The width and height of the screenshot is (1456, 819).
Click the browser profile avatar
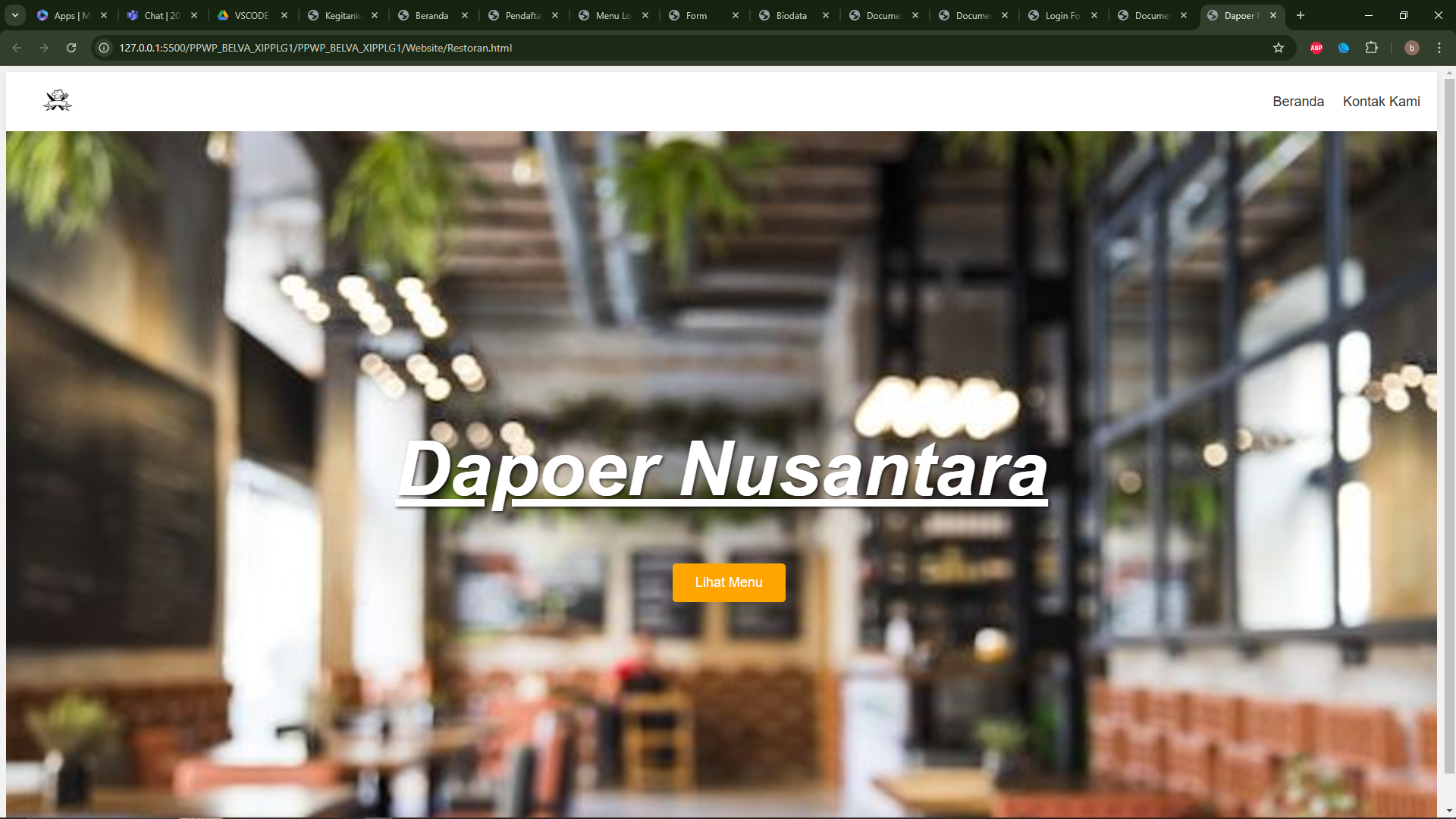coord(1411,48)
